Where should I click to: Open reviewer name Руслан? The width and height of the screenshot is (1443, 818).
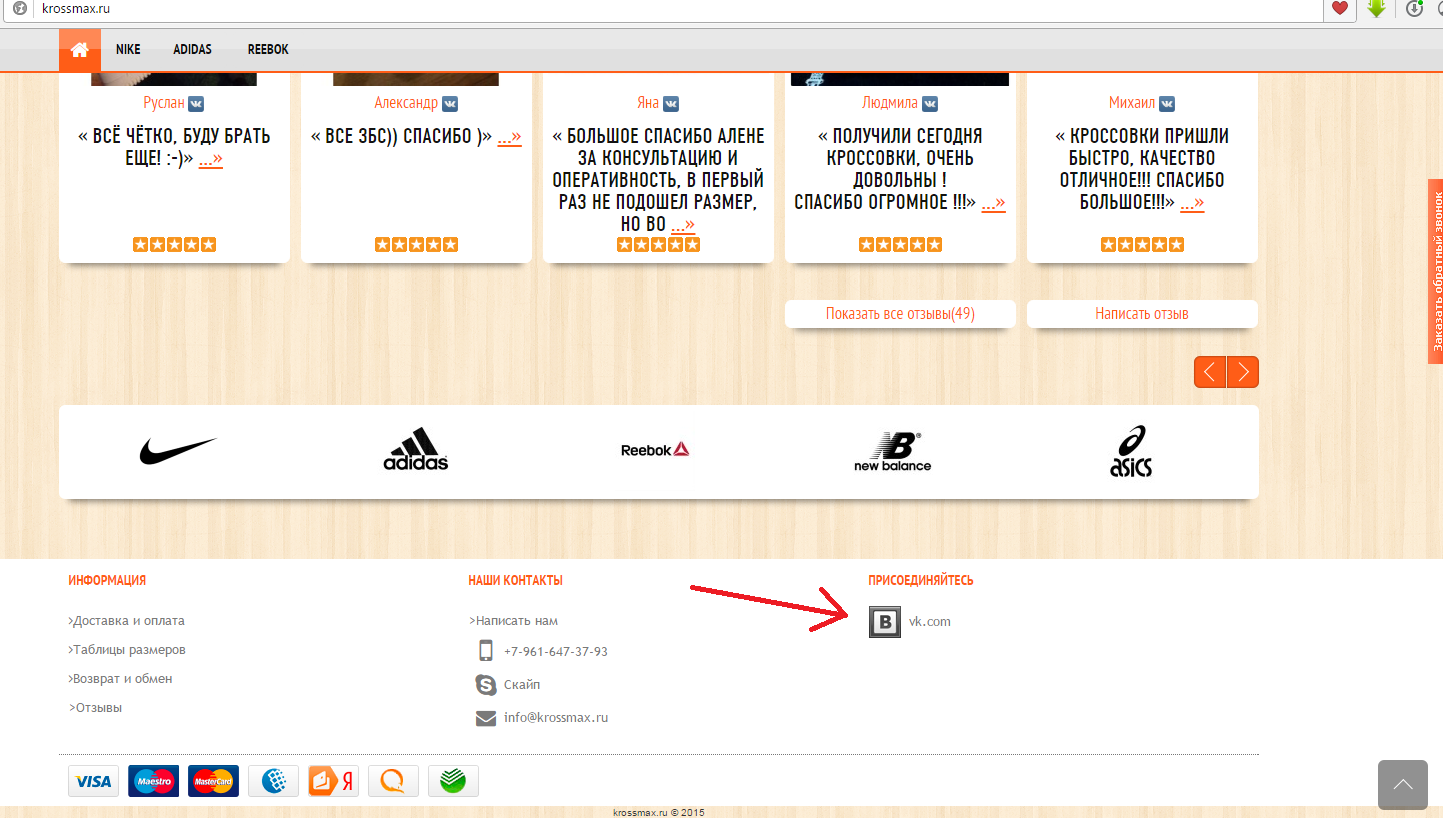tap(164, 103)
